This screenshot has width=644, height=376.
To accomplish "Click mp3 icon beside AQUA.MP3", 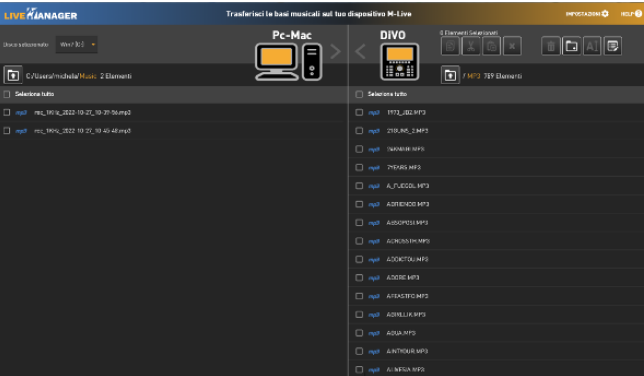I will click(374, 333).
